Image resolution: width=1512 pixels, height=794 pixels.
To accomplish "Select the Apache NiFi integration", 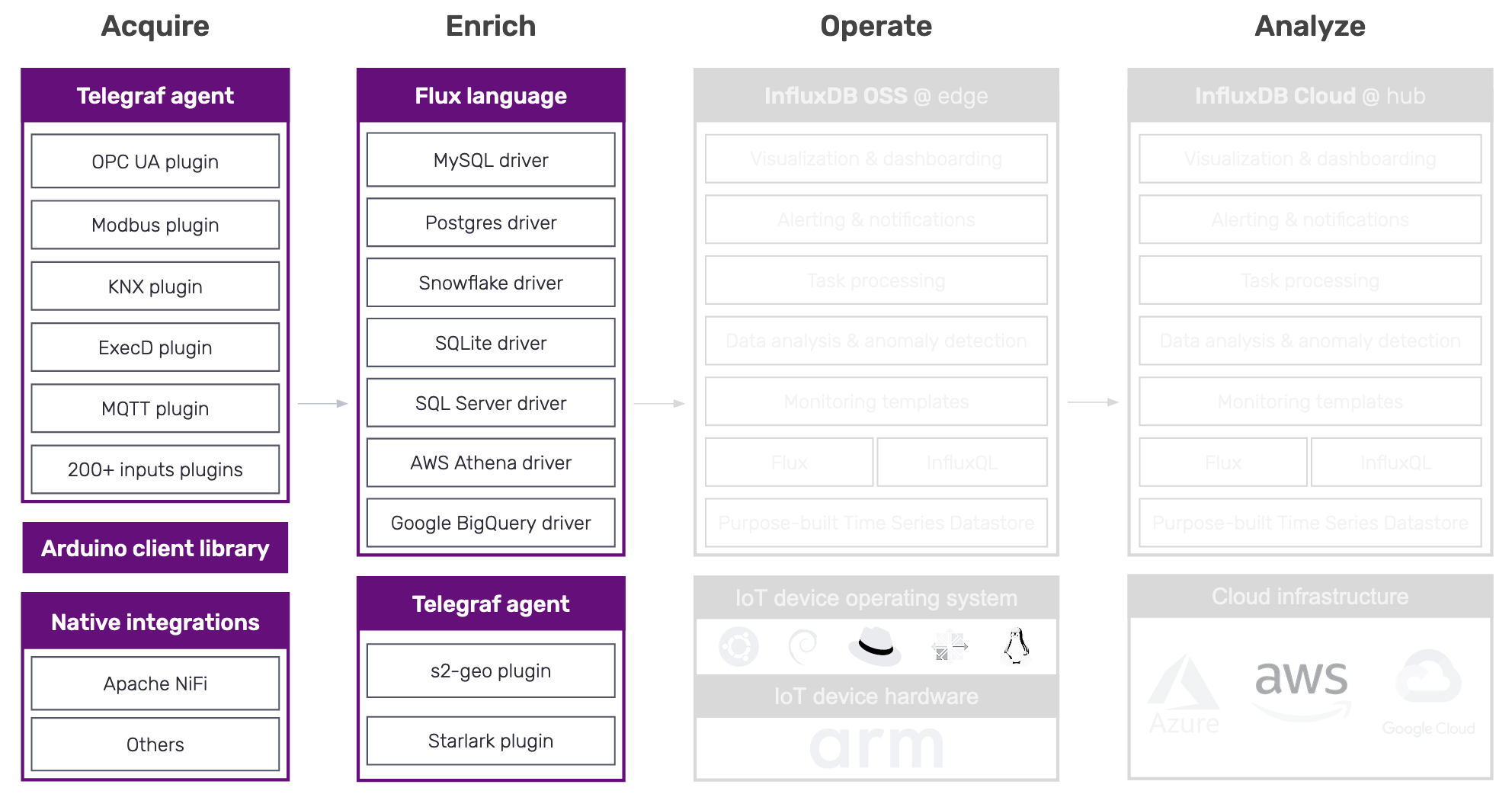I will [155, 684].
